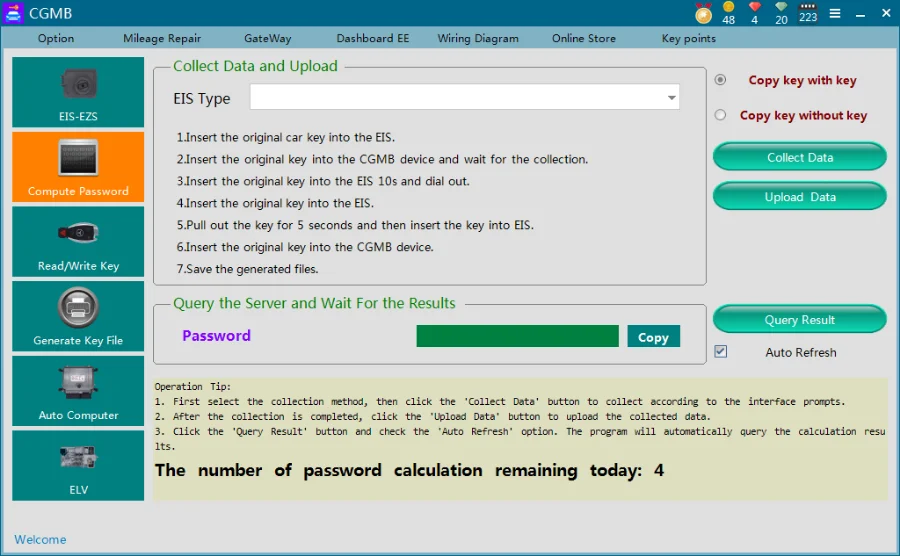Click the gold medal icon in title bar

click(x=704, y=13)
